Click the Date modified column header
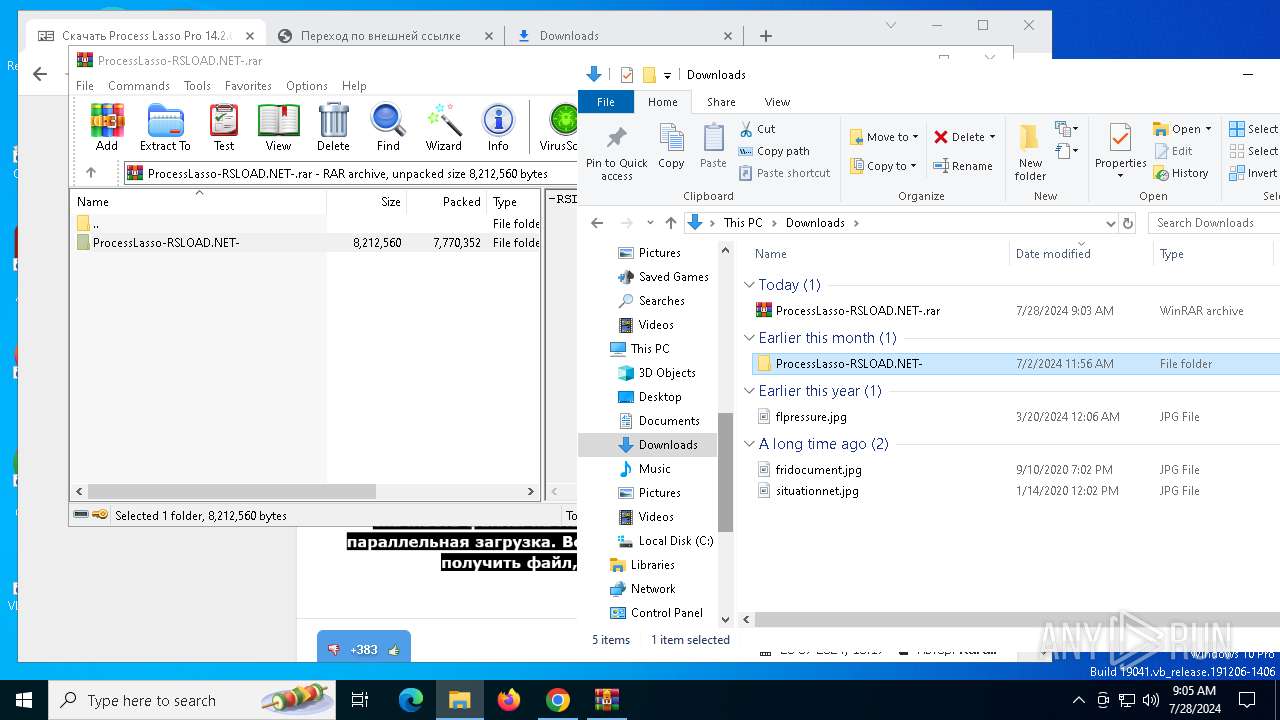 1053,254
